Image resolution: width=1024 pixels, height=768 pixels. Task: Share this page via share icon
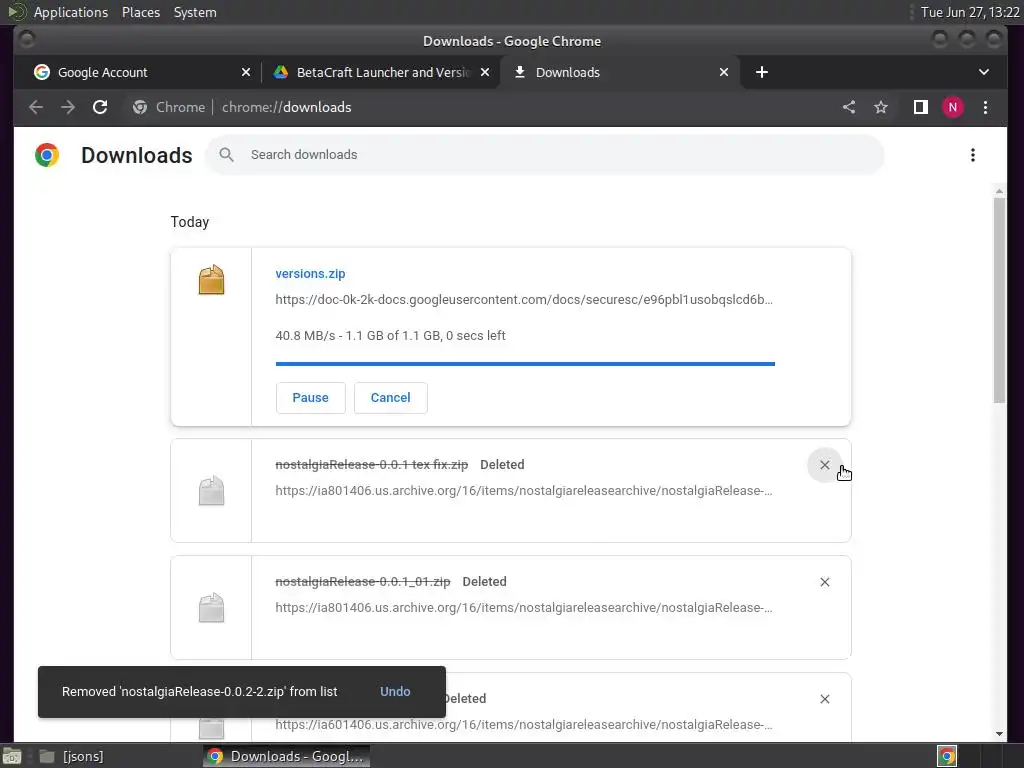(848, 107)
